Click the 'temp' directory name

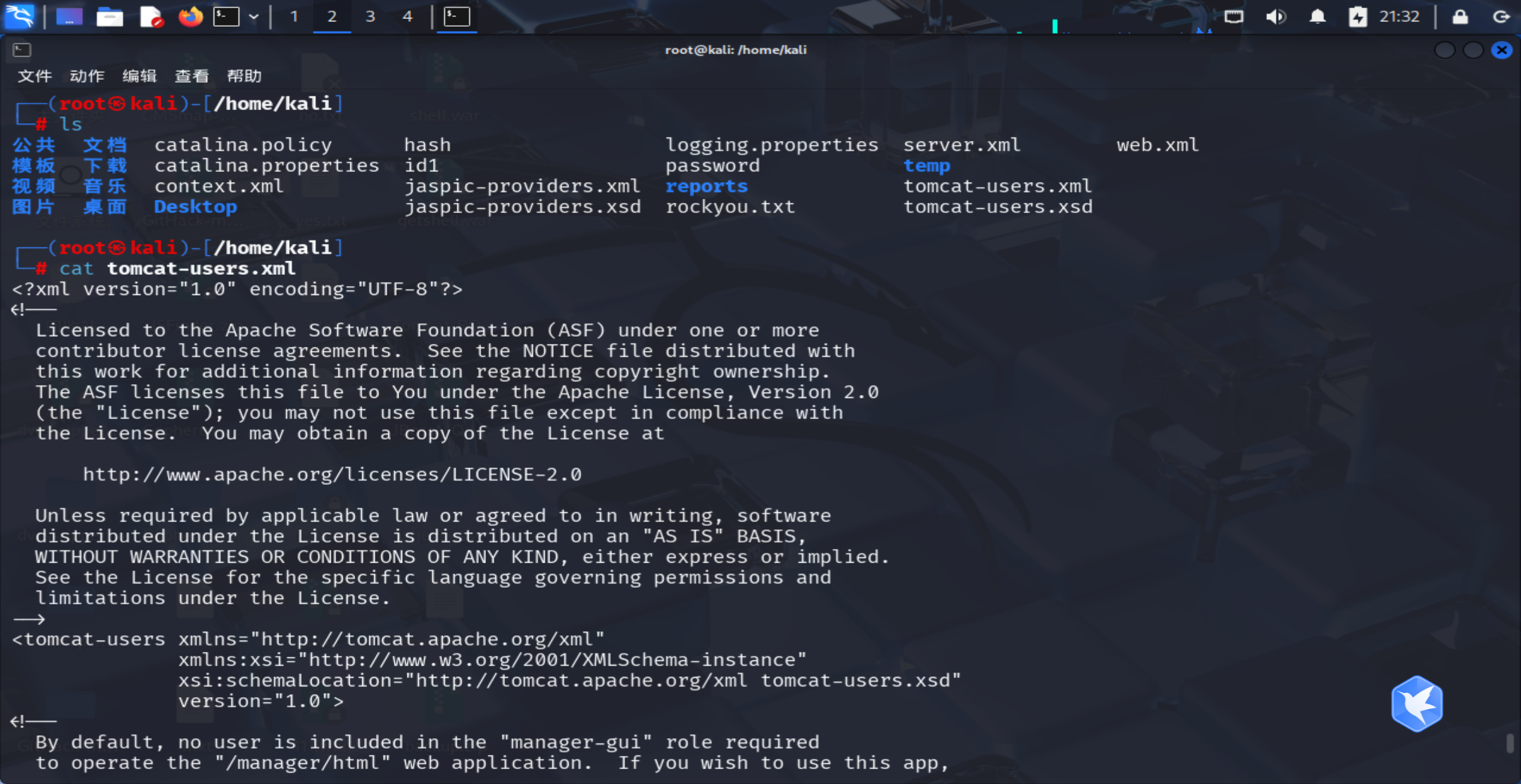pos(927,166)
